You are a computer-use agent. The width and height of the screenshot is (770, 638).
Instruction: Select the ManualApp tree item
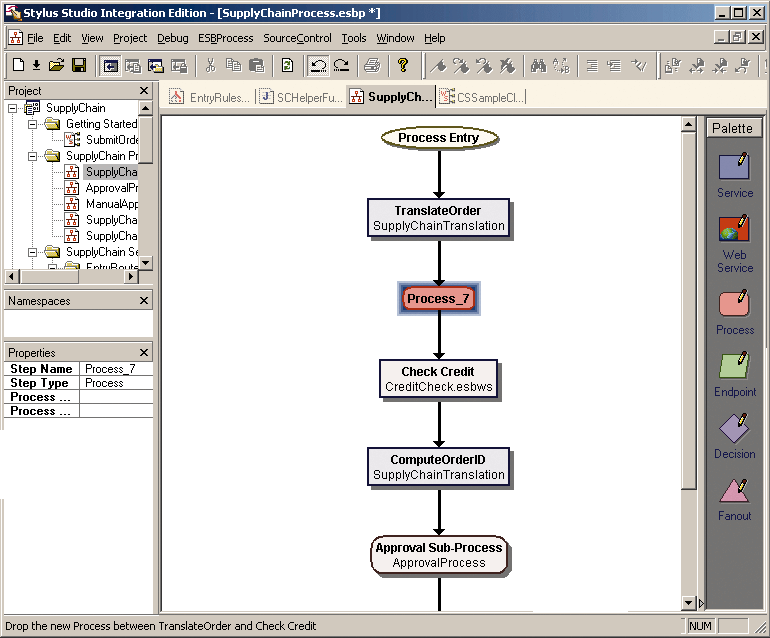102,204
